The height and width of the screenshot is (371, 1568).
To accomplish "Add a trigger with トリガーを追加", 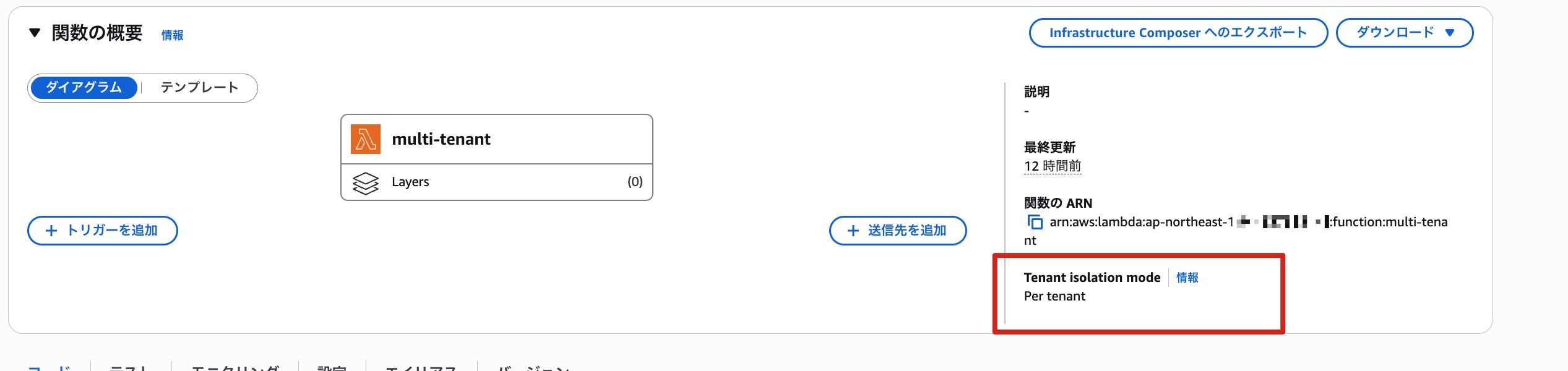I will click(x=102, y=231).
